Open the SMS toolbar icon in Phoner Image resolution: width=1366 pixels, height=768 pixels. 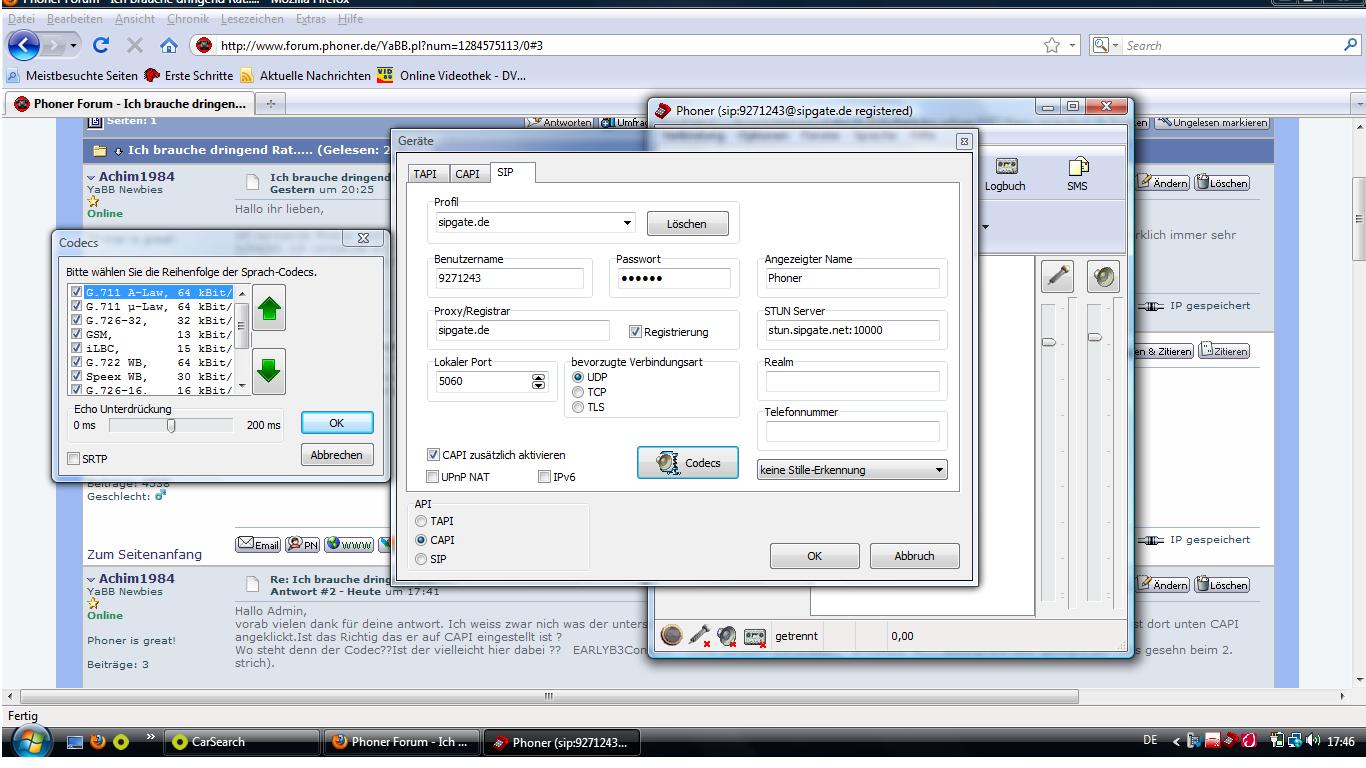click(x=1077, y=175)
